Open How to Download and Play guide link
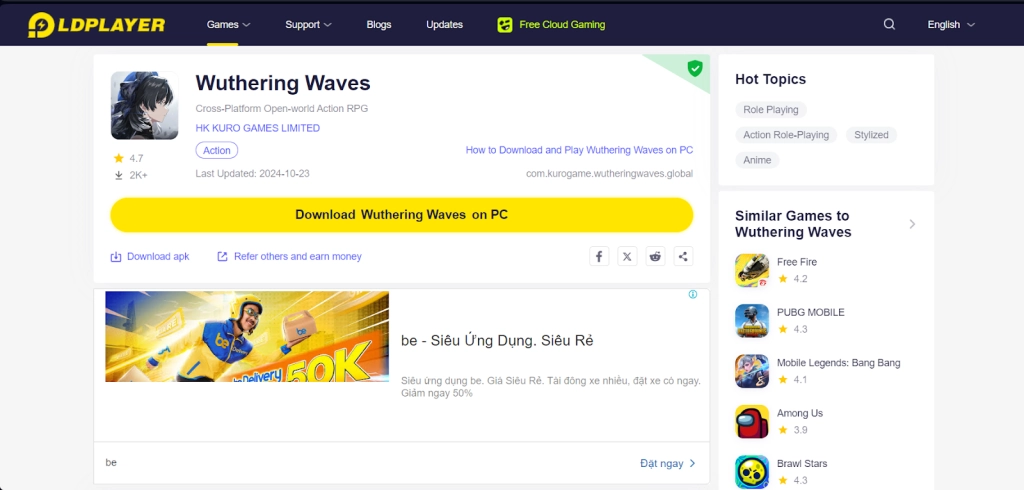The image size is (1024, 490). tap(579, 150)
